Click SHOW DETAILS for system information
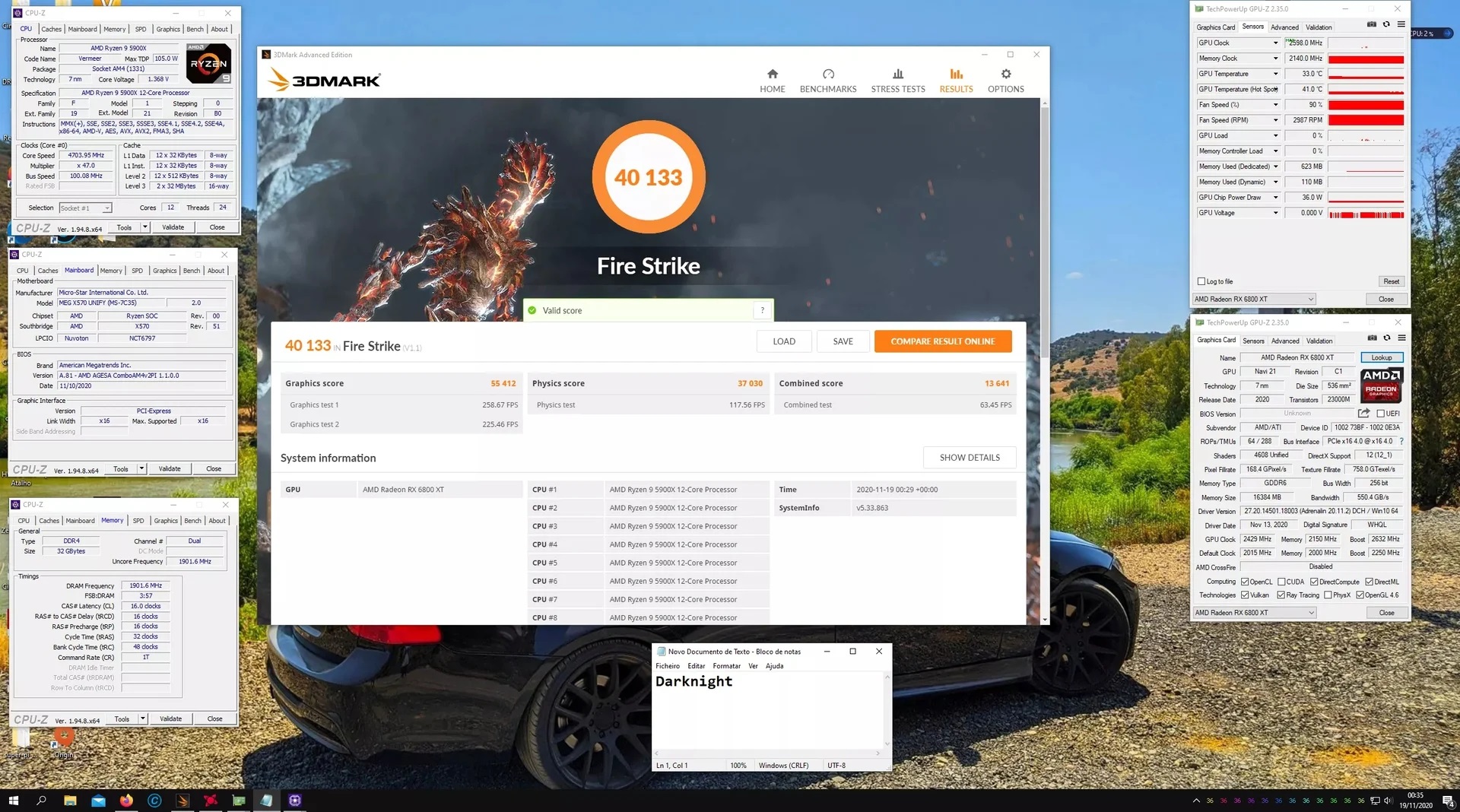The width and height of the screenshot is (1460, 812). tap(970, 458)
